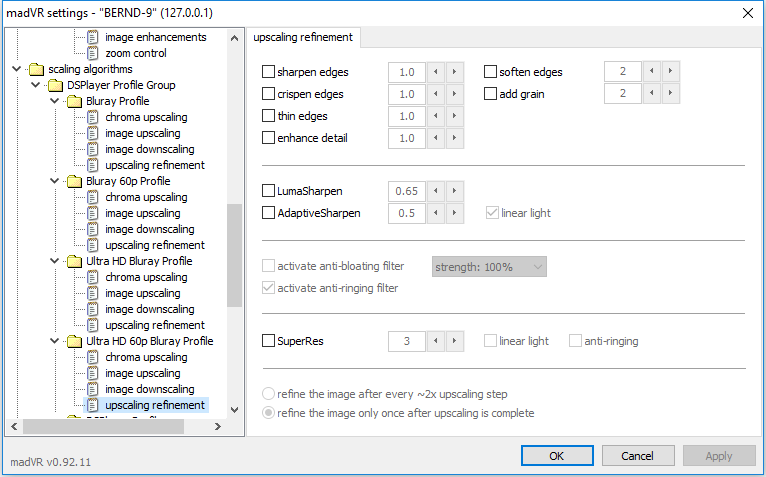The height and width of the screenshot is (477, 766).
Task: Decrease the crispen edges value
Action: (436, 94)
